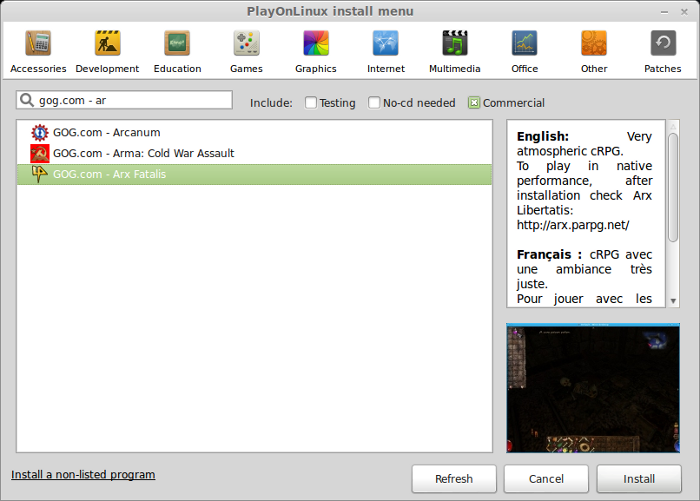Click 'Install a non-listed program' link
The image size is (700, 501).
(x=83, y=474)
